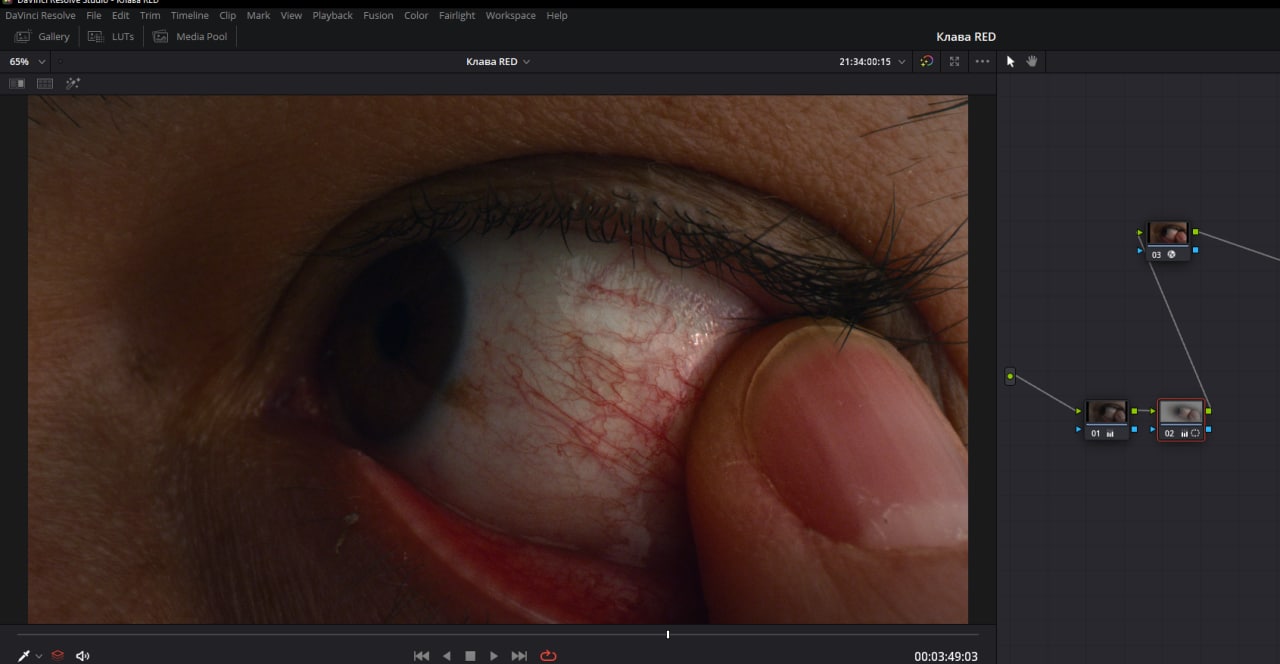Click node 02 blue key output
Viewport: 1280px width, 664px height.
(1209, 429)
